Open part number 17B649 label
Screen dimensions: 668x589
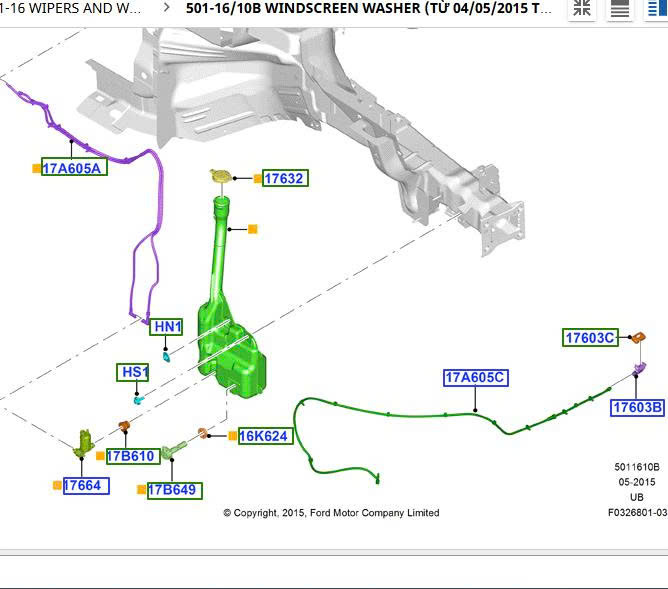[x=174, y=490]
